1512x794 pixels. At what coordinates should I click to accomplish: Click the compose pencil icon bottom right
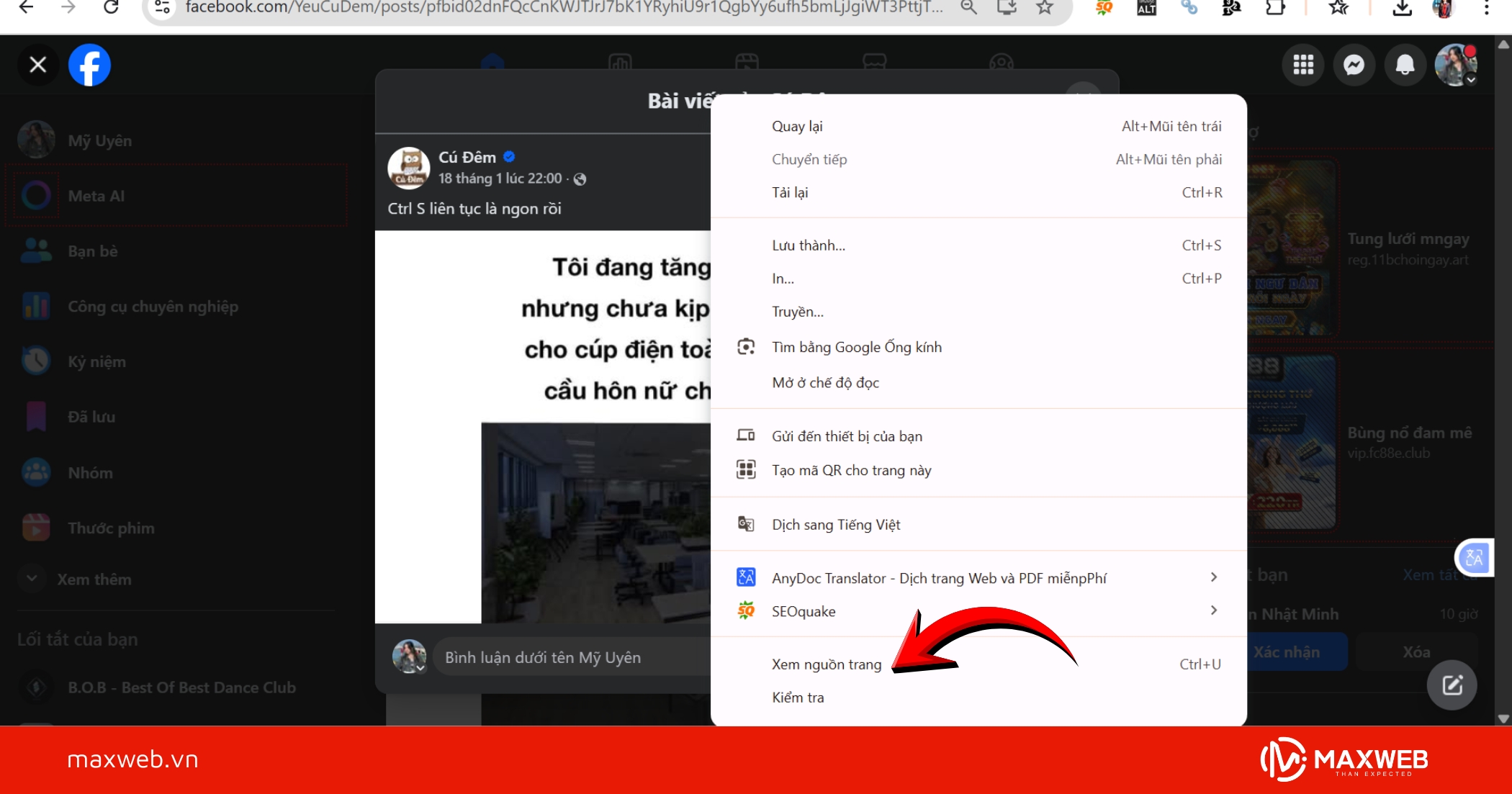click(1452, 685)
